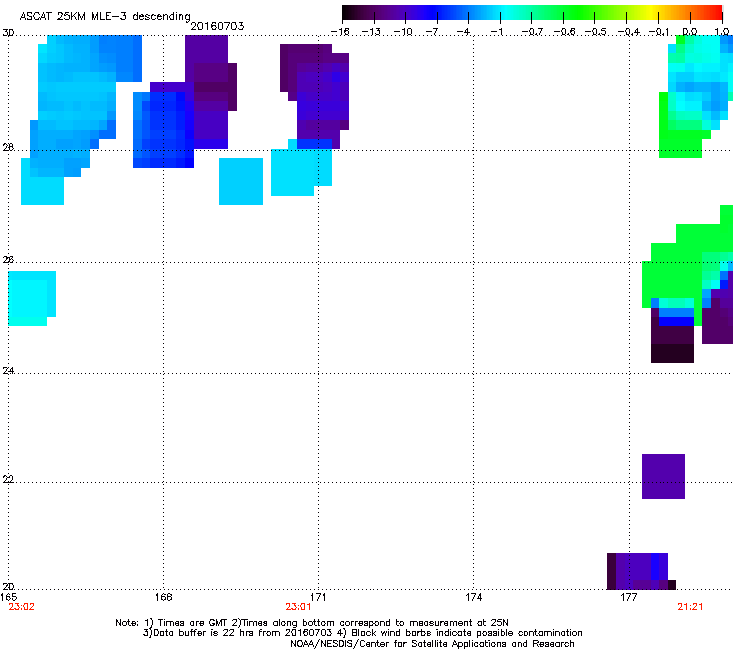Click the dark purple strip just above 20N

point(641,571)
